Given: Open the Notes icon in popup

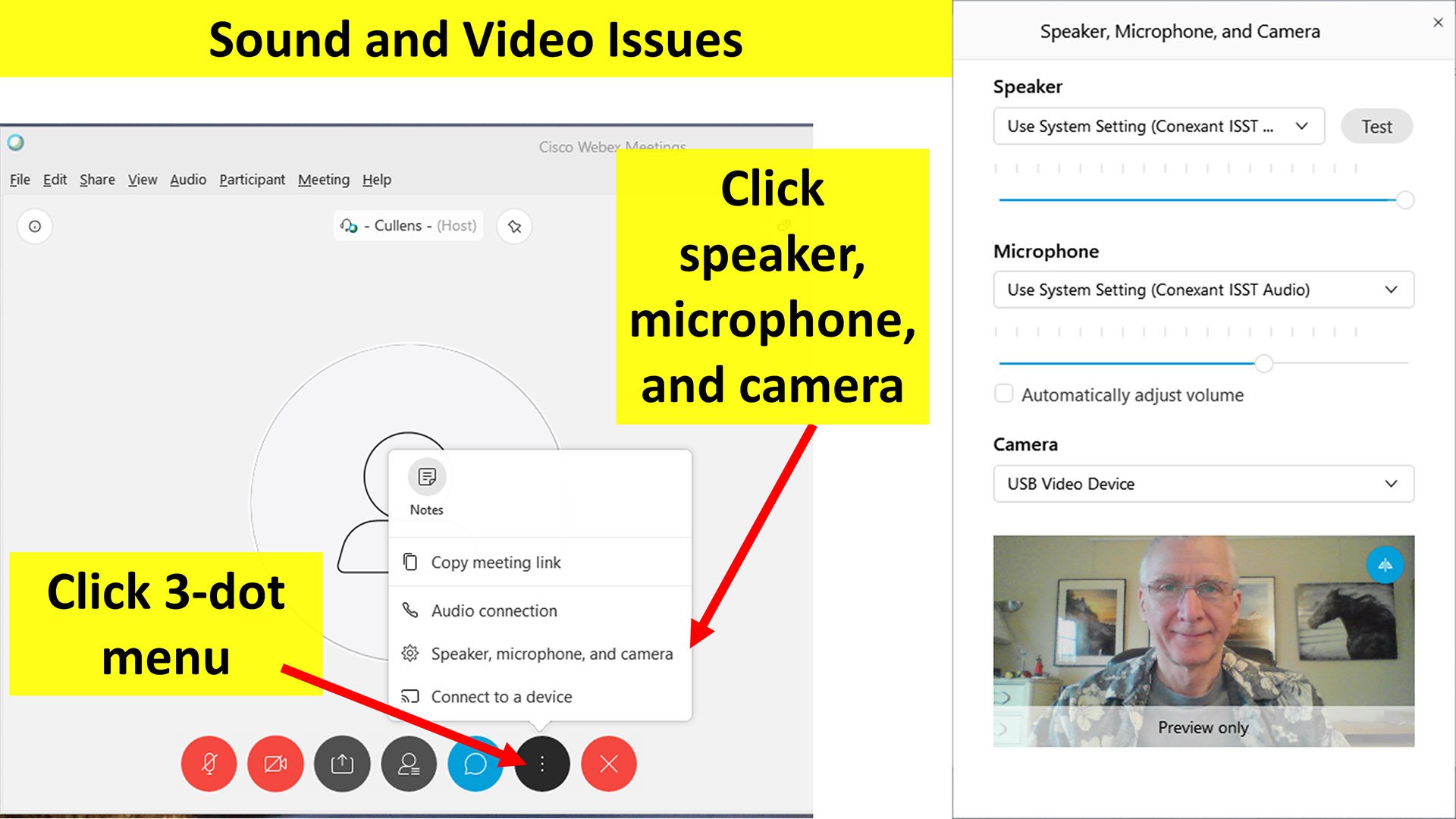Looking at the screenshot, I should coord(427,478).
